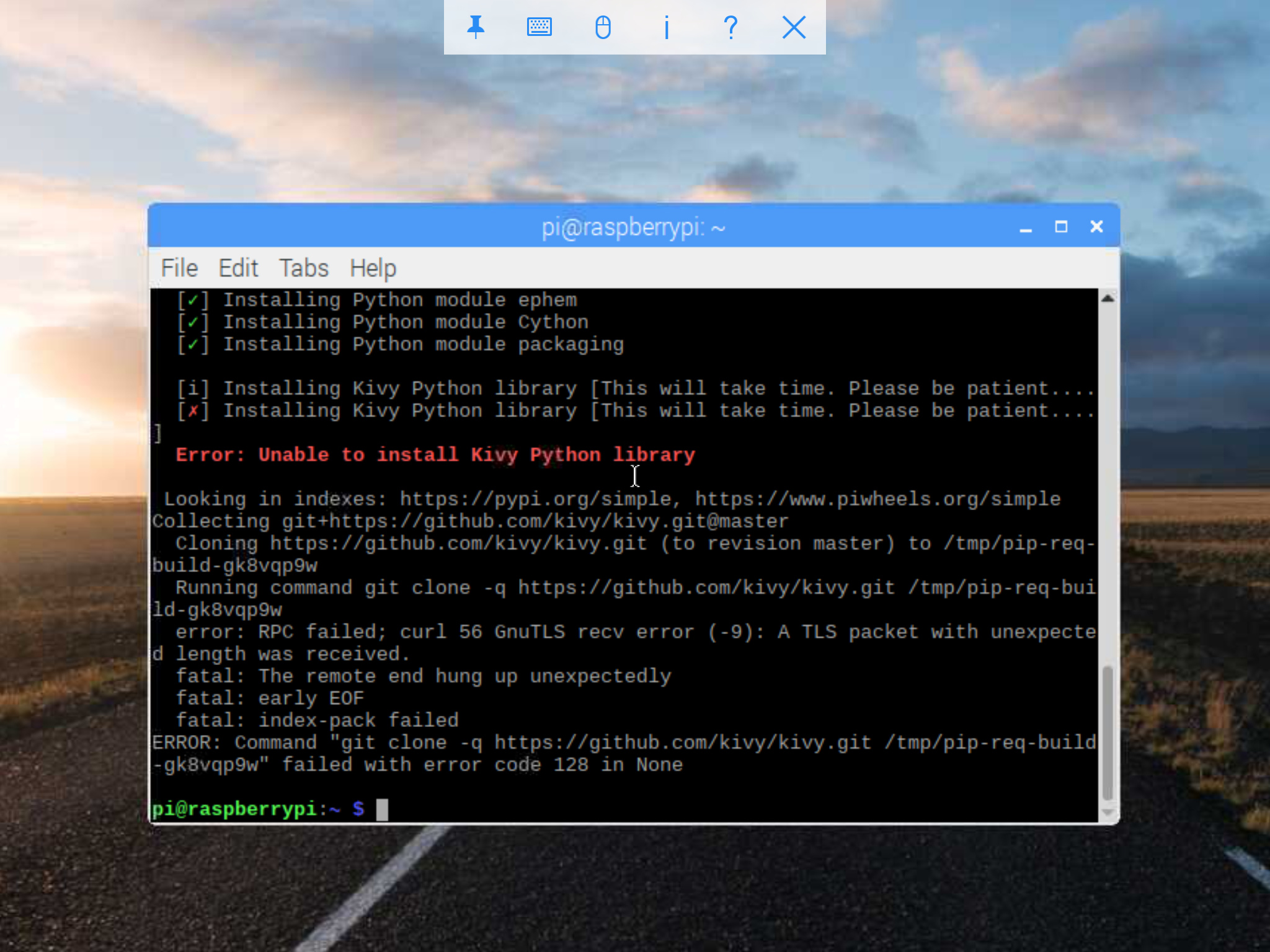The width and height of the screenshot is (1270, 952).
Task: Minimize the pi@raspberrypi terminal window
Action: (1026, 227)
